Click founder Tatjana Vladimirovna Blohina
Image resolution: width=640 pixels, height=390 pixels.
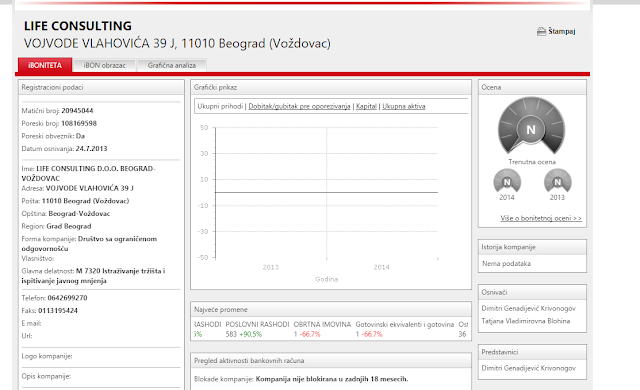[526, 321]
